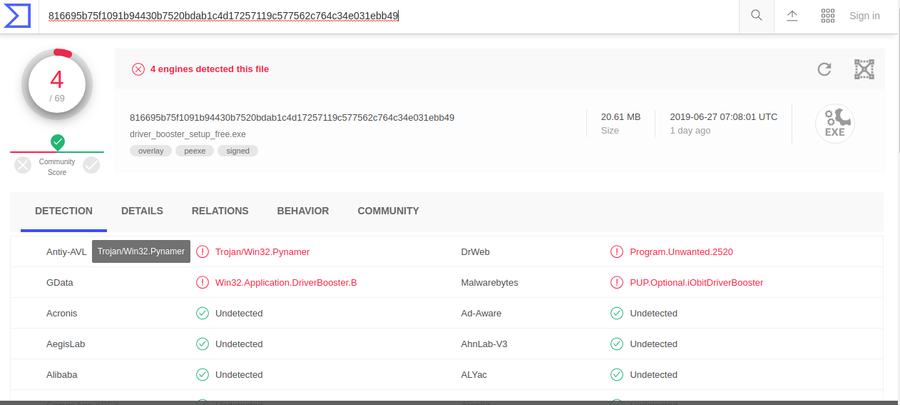This screenshot has height=405, width=900.
Task: Click the GData engine name
Action: pyautogui.click(x=60, y=283)
